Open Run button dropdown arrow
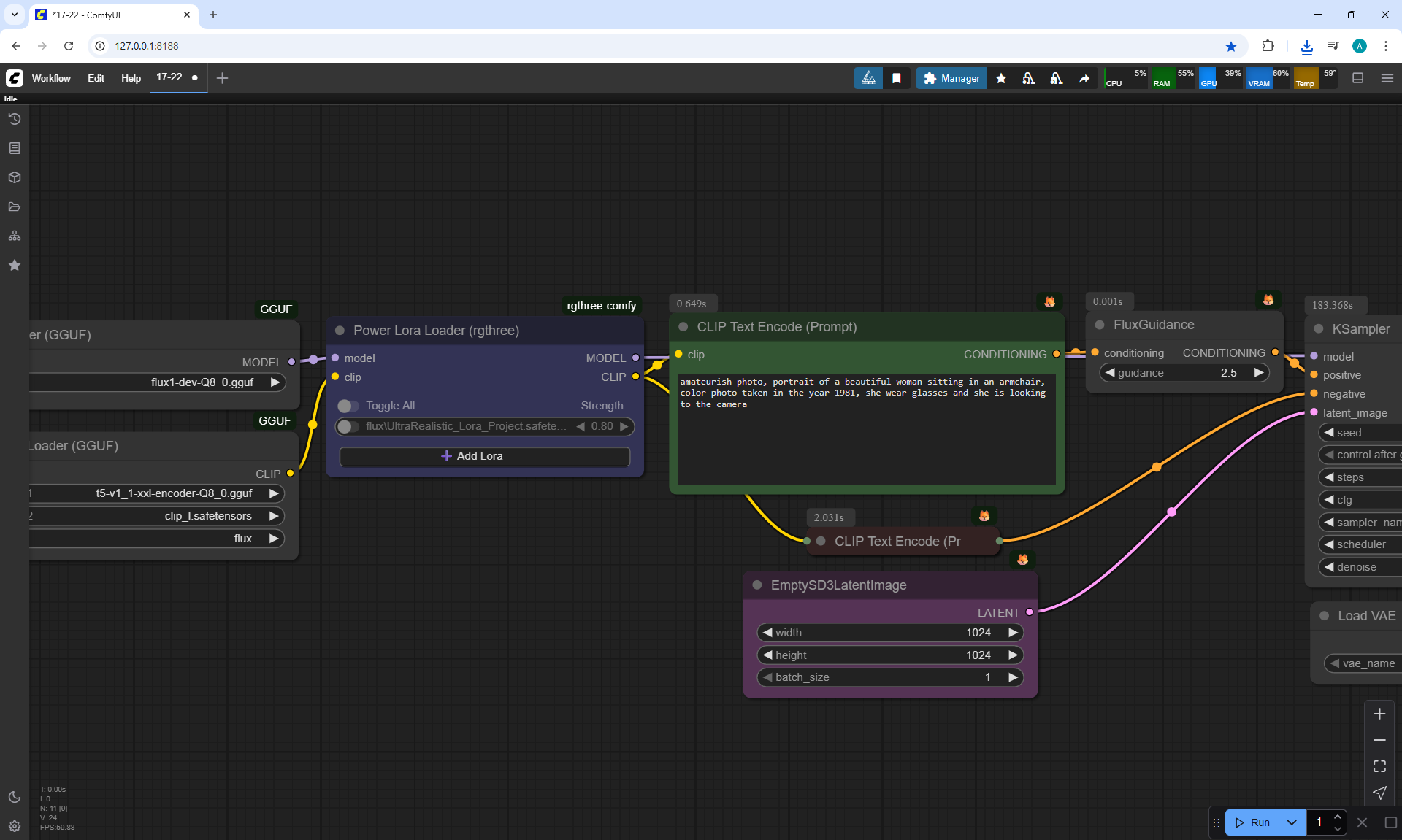The image size is (1402, 840). (1291, 822)
